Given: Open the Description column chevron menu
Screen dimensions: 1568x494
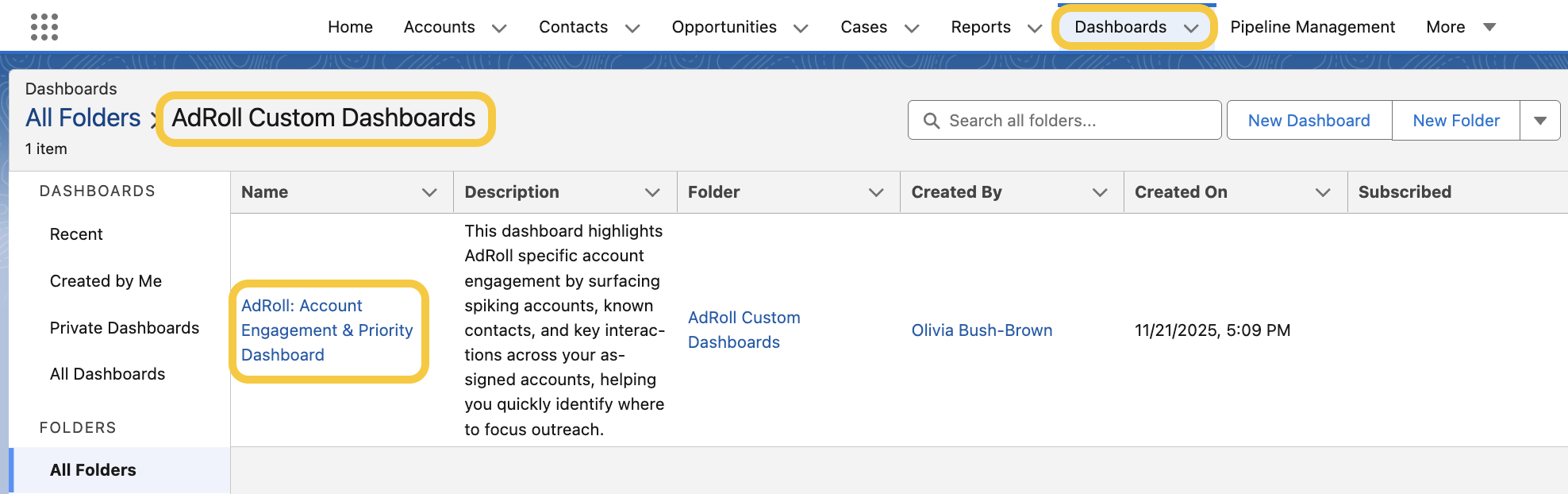Looking at the screenshot, I should [x=652, y=192].
